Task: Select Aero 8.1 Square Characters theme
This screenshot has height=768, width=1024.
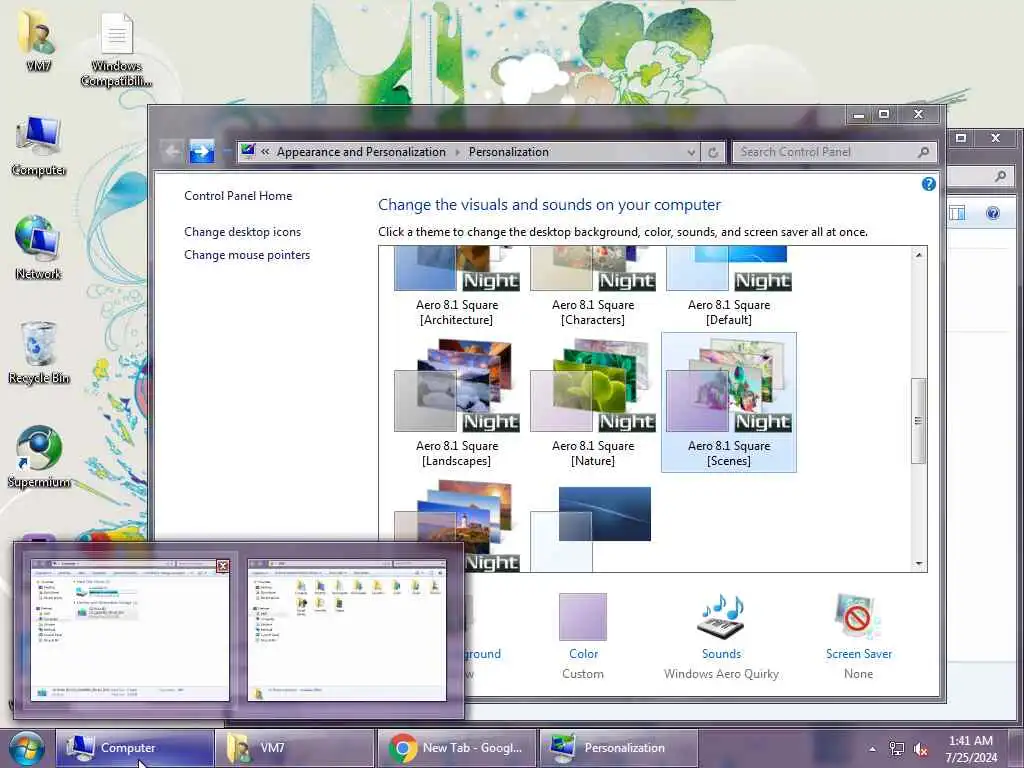Action: tap(593, 287)
